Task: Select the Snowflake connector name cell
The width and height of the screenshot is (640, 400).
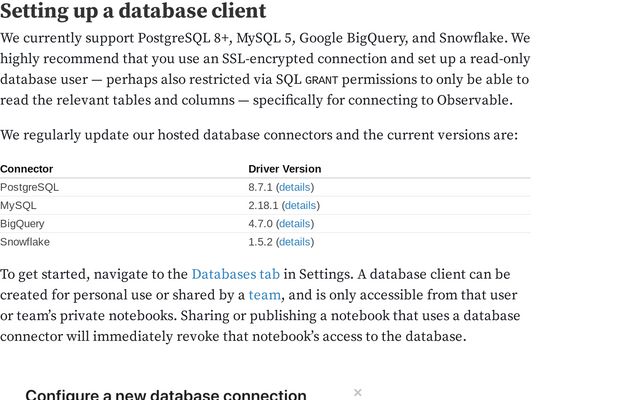Action: 25,241
